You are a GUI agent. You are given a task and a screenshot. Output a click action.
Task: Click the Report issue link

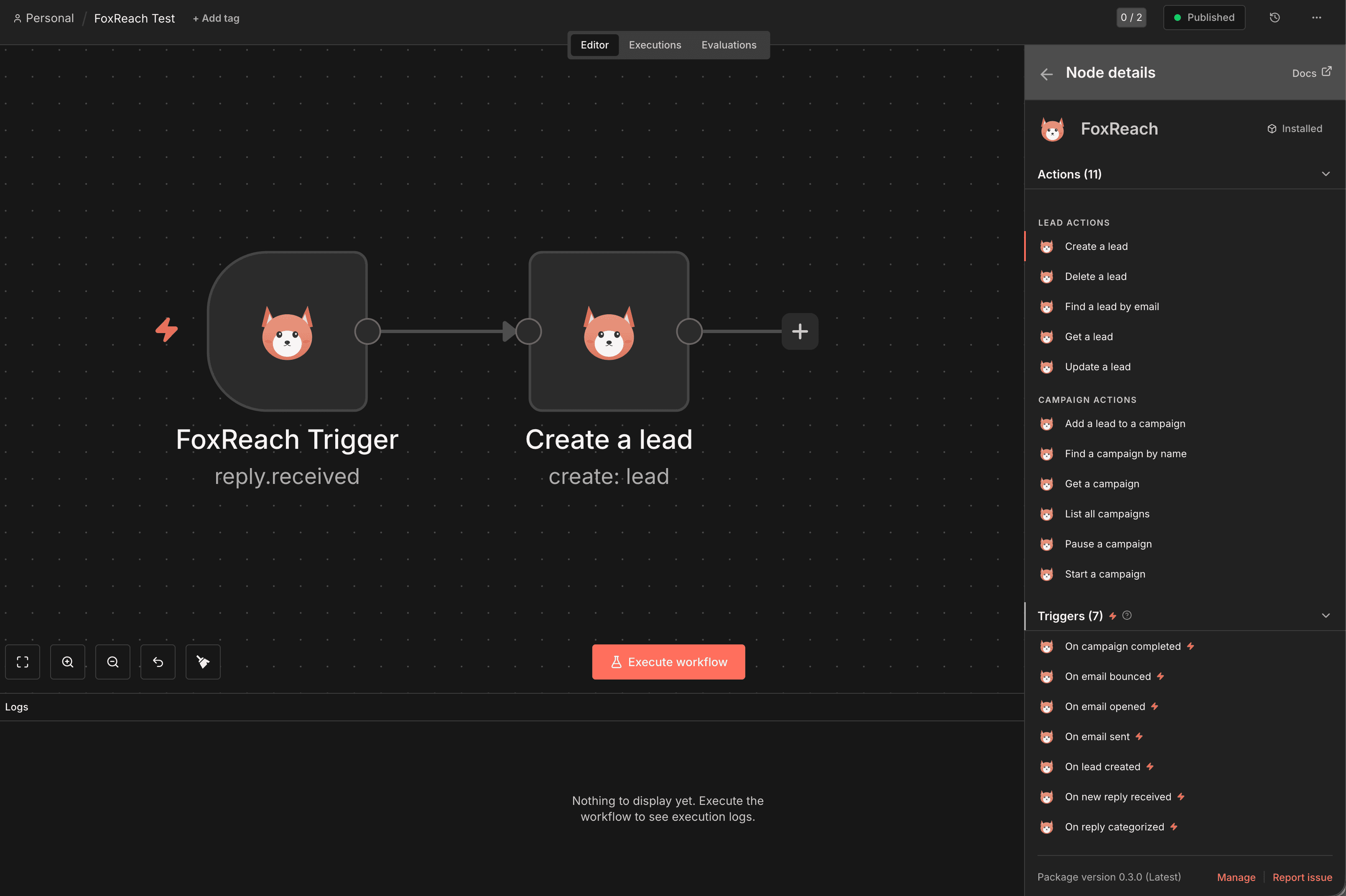pos(1301,877)
